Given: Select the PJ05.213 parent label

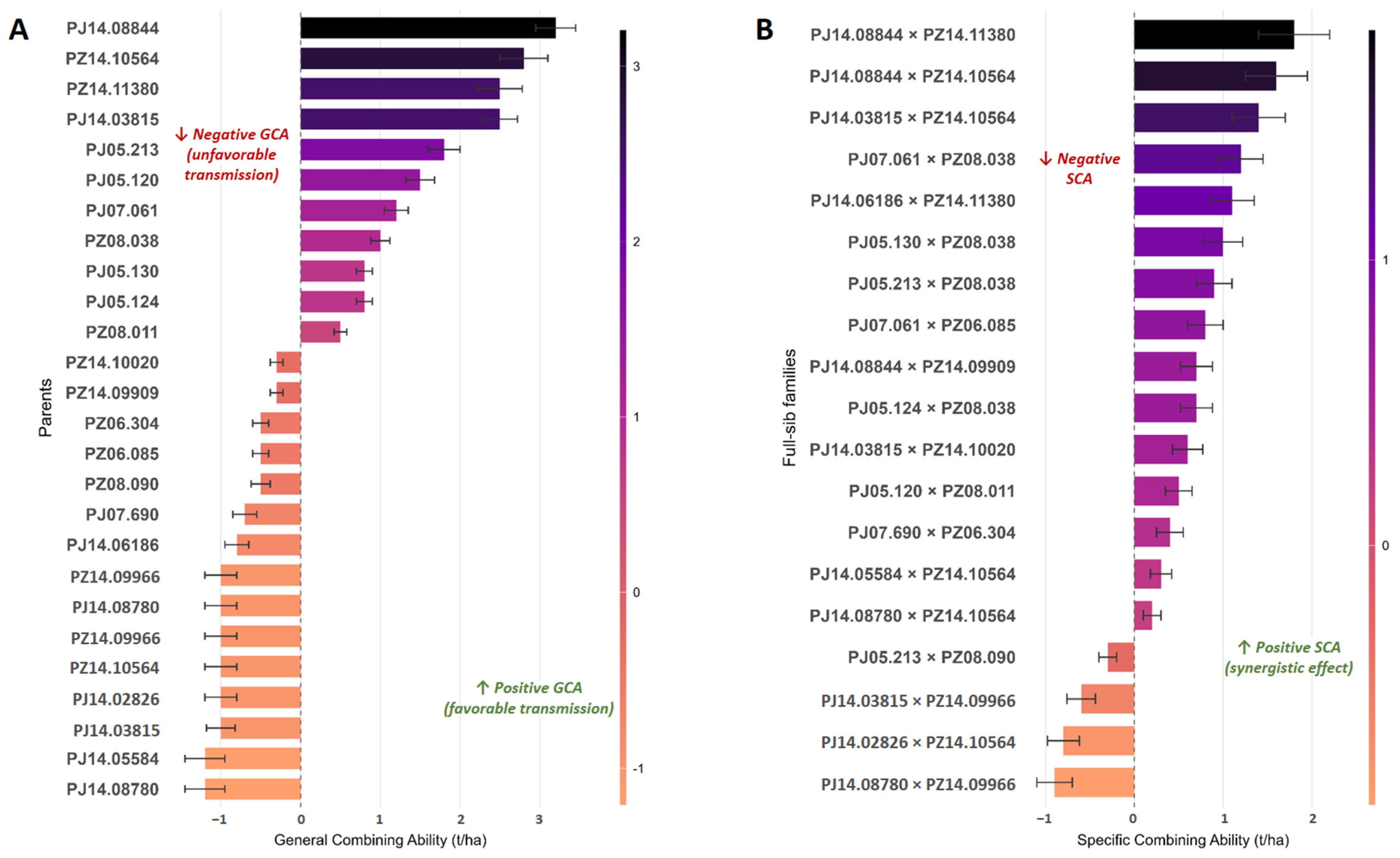Looking at the screenshot, I should 122,150.
